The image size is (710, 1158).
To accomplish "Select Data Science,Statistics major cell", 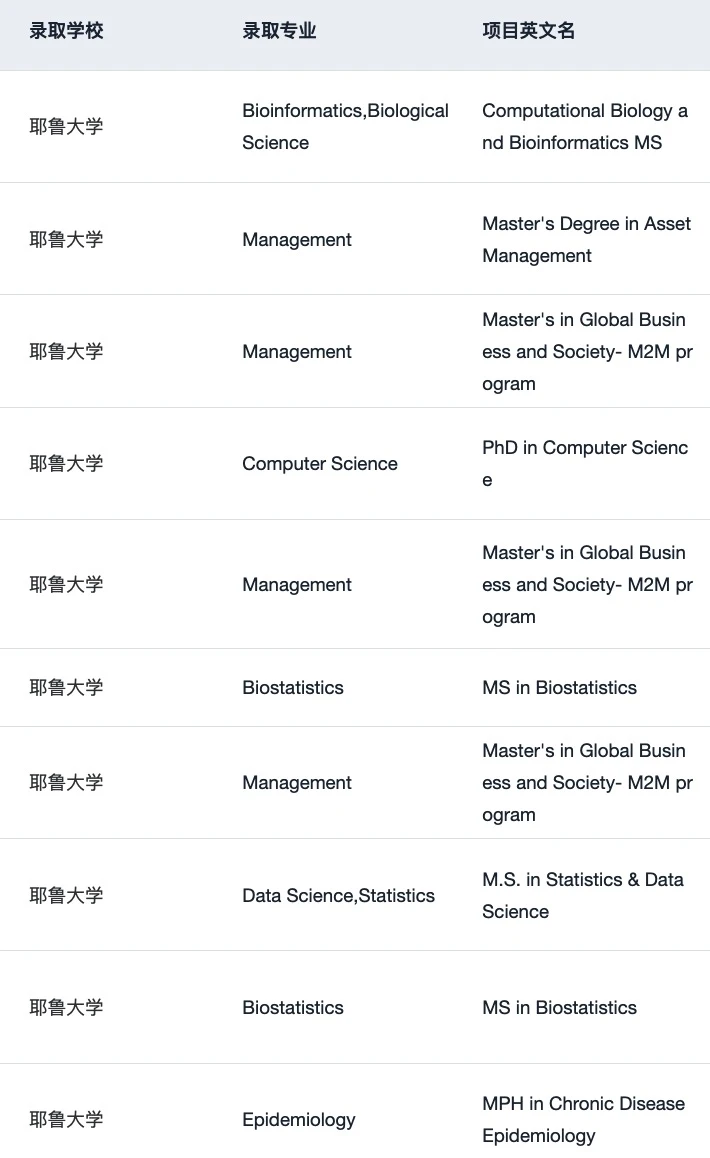I will pos(338,896).
